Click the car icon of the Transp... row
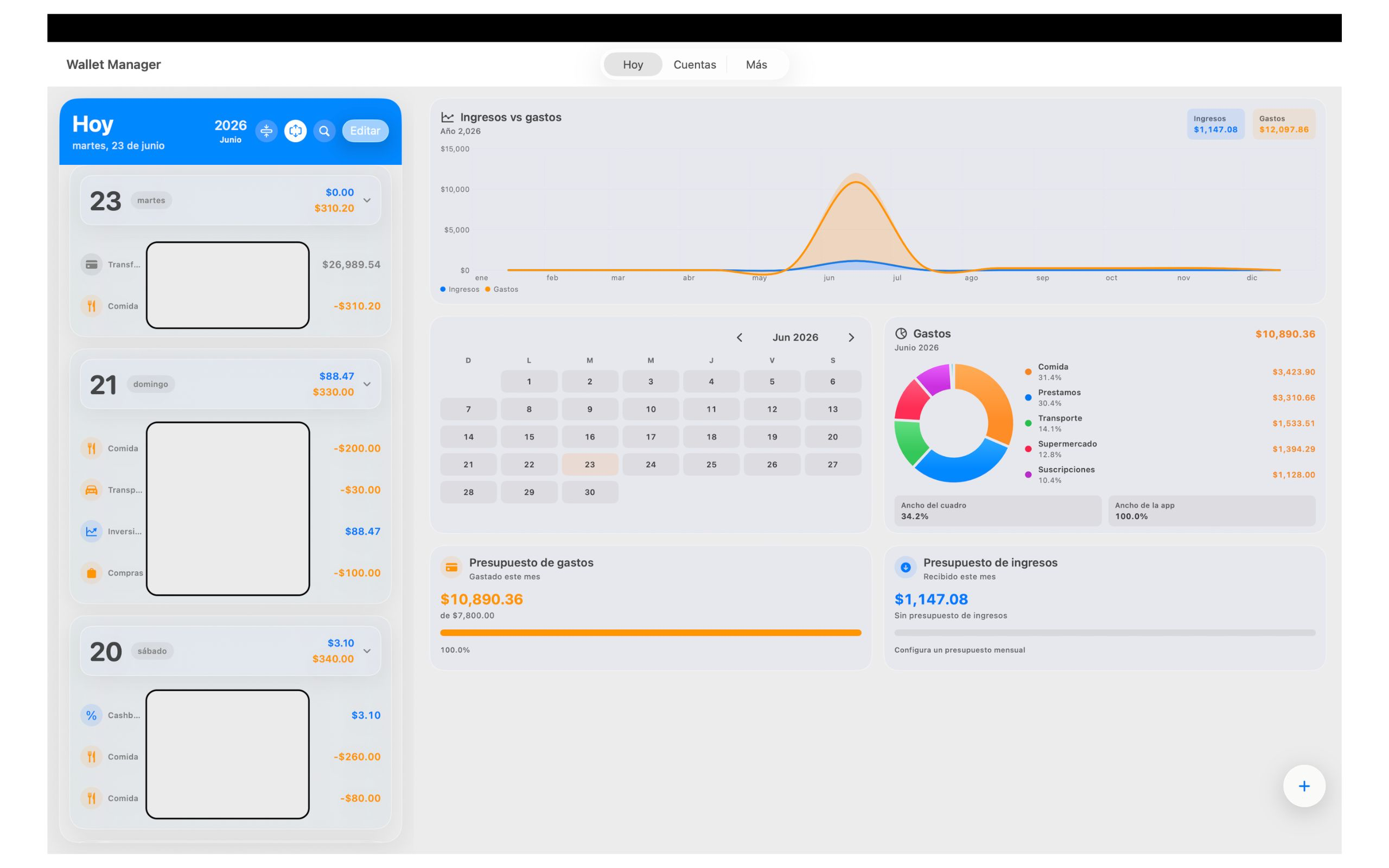This screenshot has height=868, width=1389. 91,490
